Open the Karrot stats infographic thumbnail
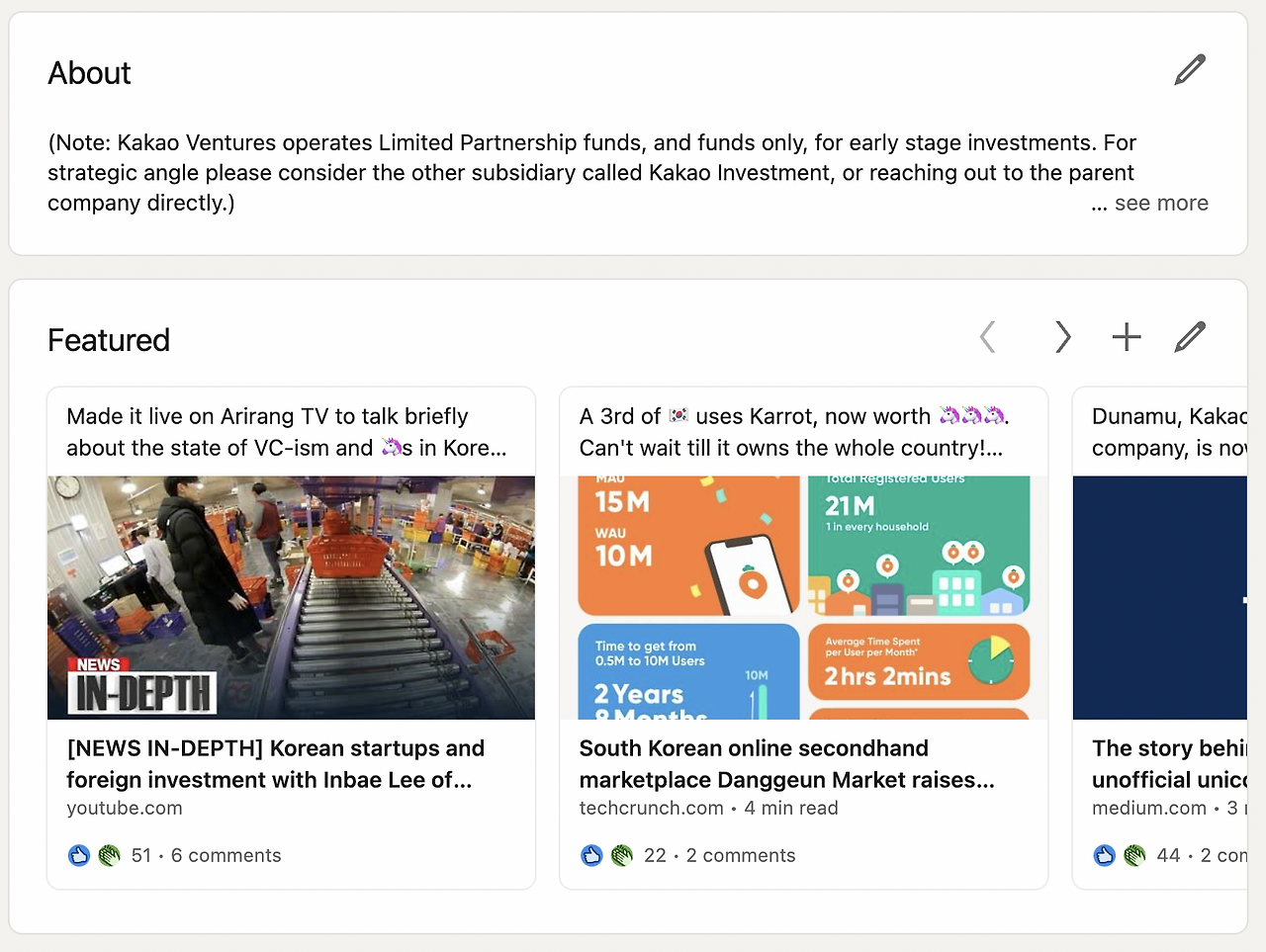Screen dimensions: 1266x952 803,597
